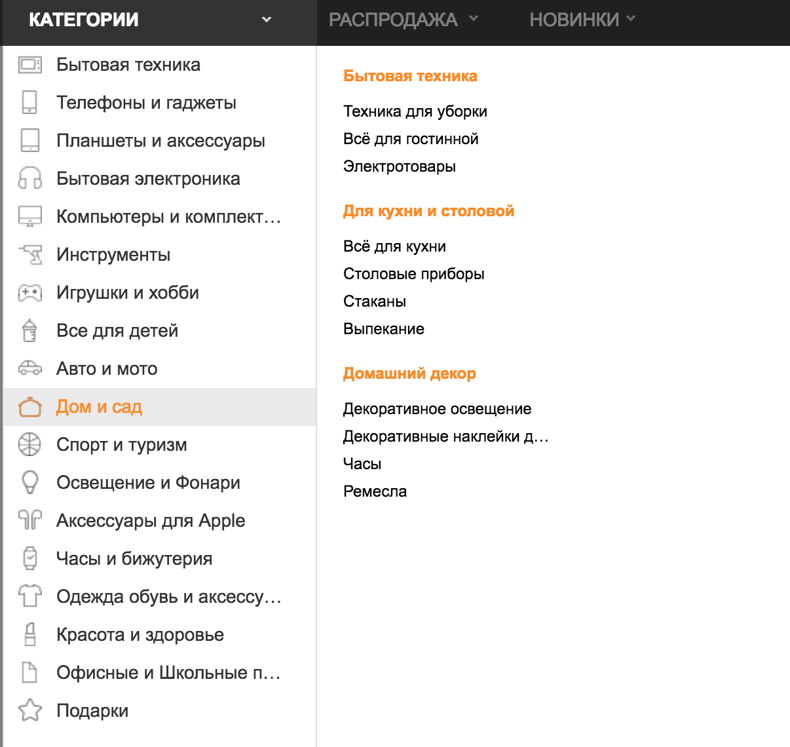
Task: Click the gamepad icon for Игрушки и хобби
Action: [x=30, y=293]
